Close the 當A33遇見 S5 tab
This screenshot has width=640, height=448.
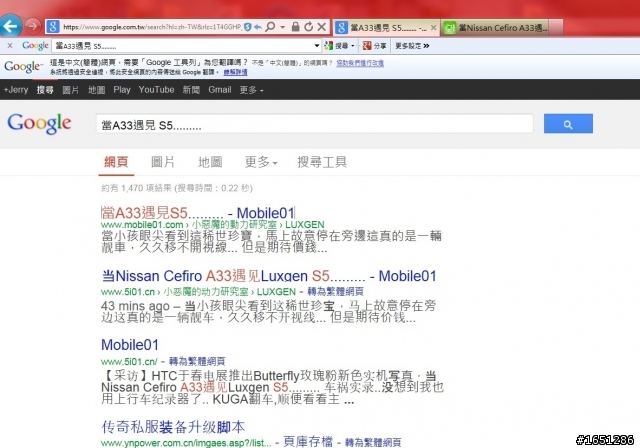(433, 28)
